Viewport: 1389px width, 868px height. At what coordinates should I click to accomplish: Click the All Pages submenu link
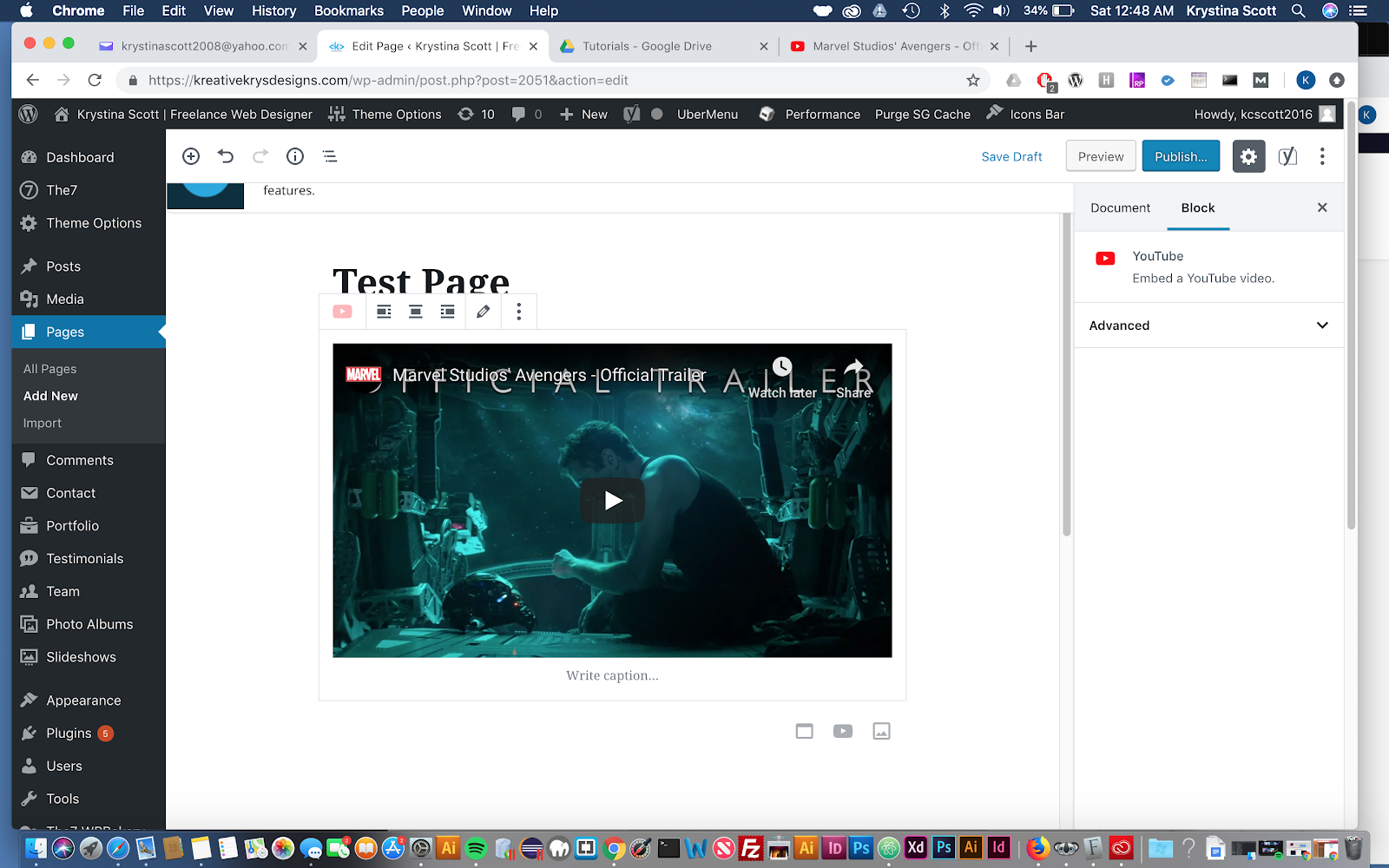(50, 369)
